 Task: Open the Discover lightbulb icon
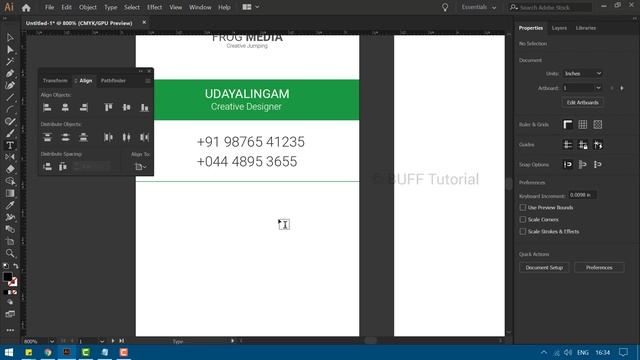445,7
